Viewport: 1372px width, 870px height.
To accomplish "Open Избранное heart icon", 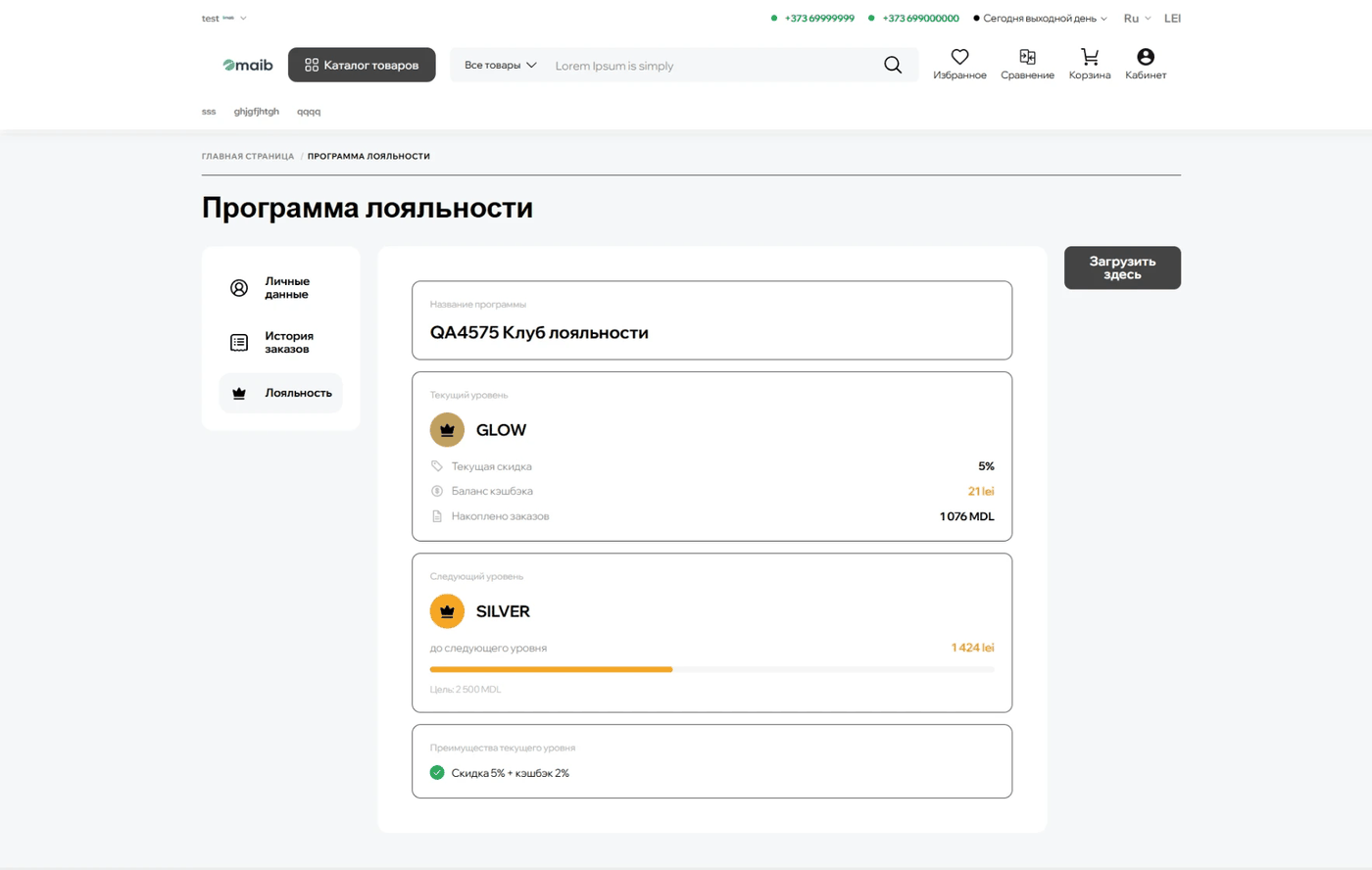I will tap(959, 65).
